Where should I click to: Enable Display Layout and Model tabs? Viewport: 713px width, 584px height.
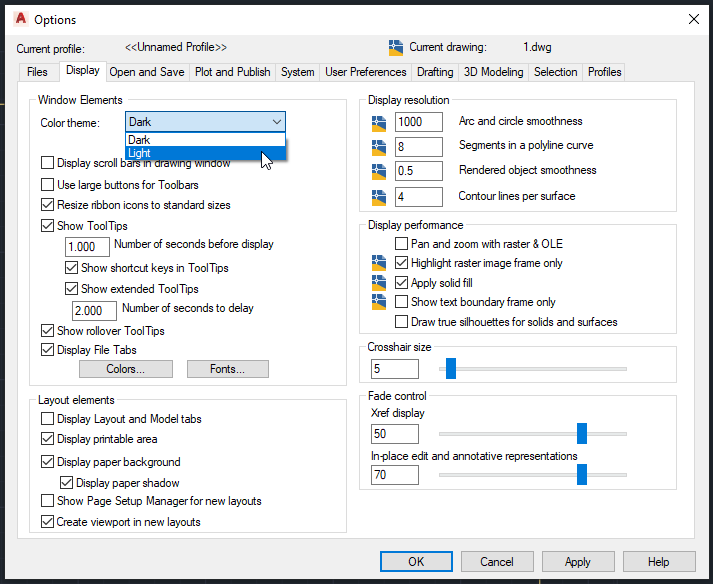pos(47,418)
